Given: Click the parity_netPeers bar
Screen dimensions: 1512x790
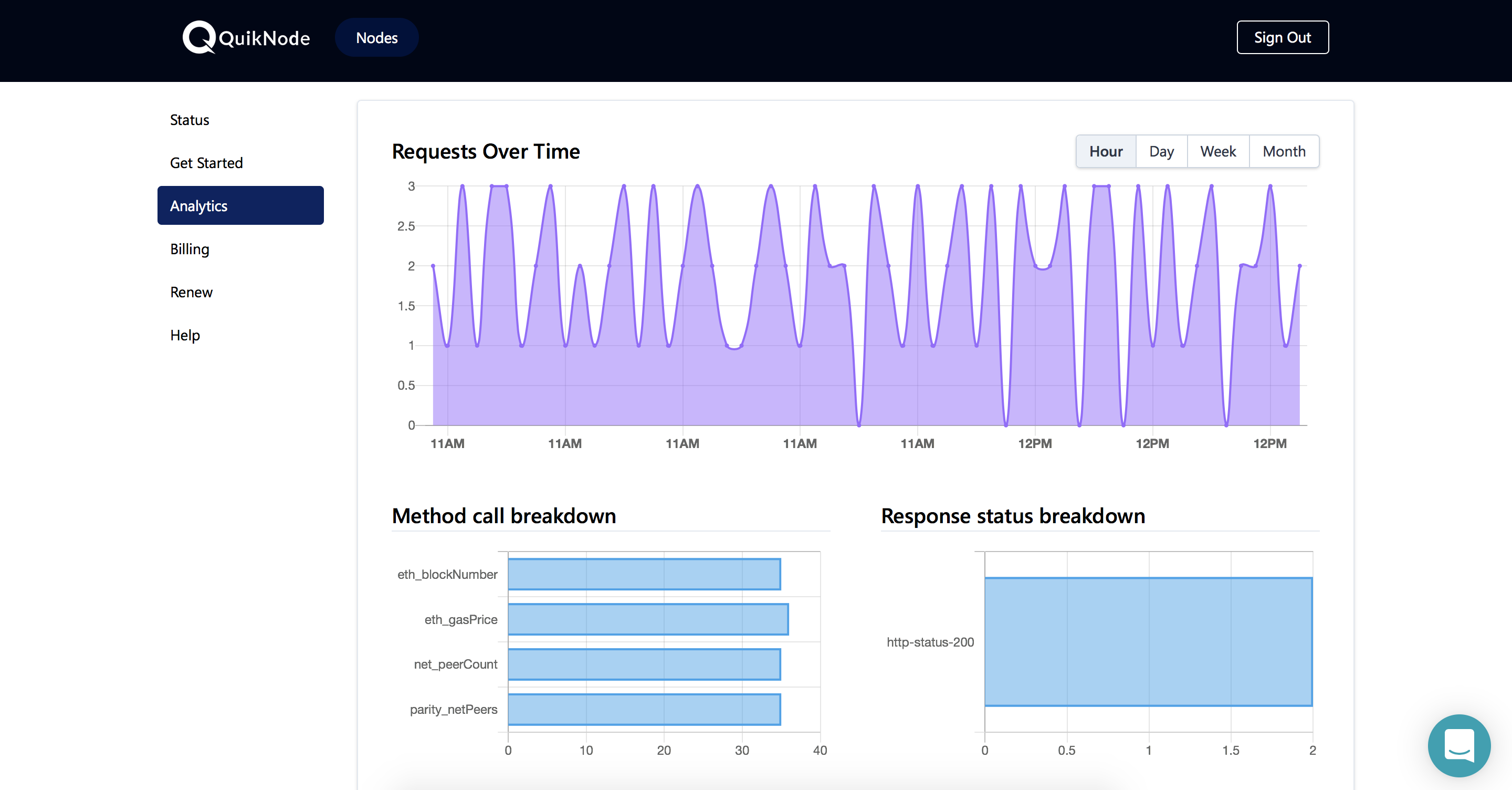Looking at the screenshot, I should (644, 710).
